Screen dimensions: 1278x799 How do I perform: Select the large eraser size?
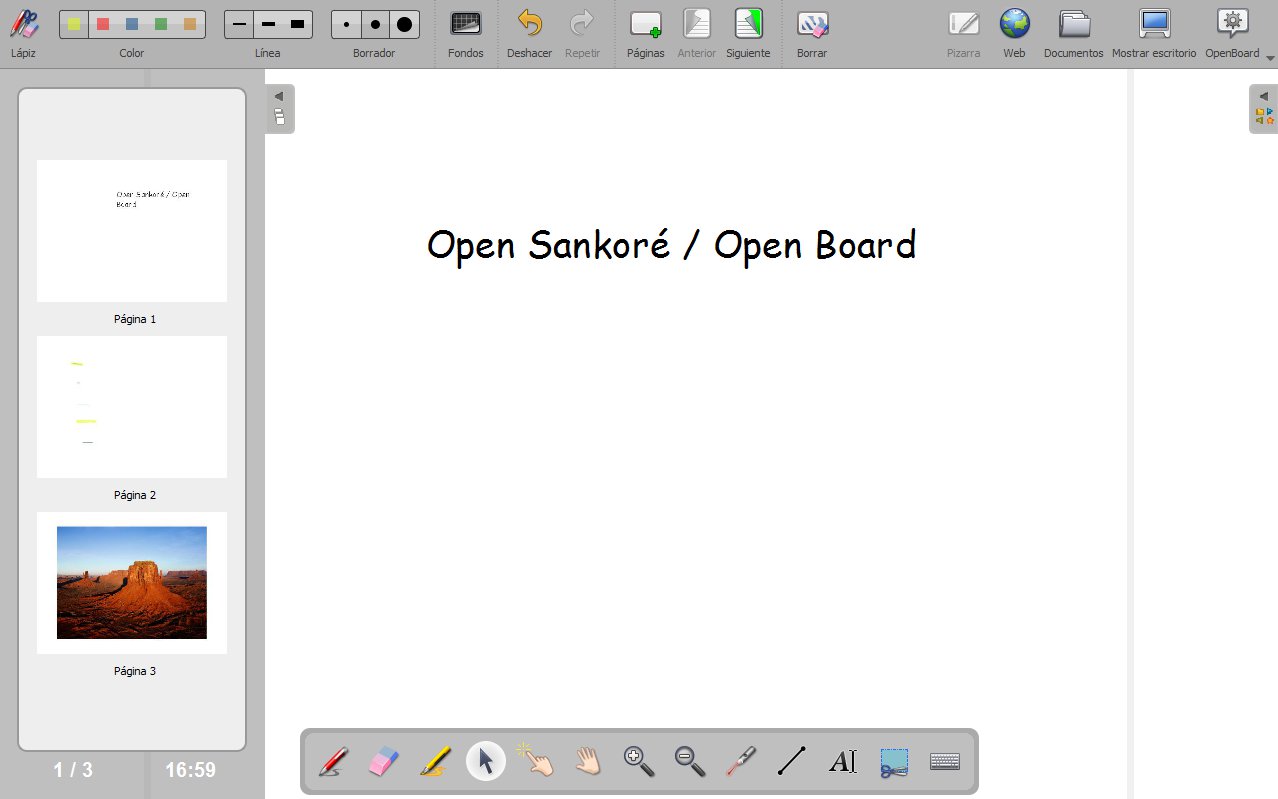click(x=404, y=24)
